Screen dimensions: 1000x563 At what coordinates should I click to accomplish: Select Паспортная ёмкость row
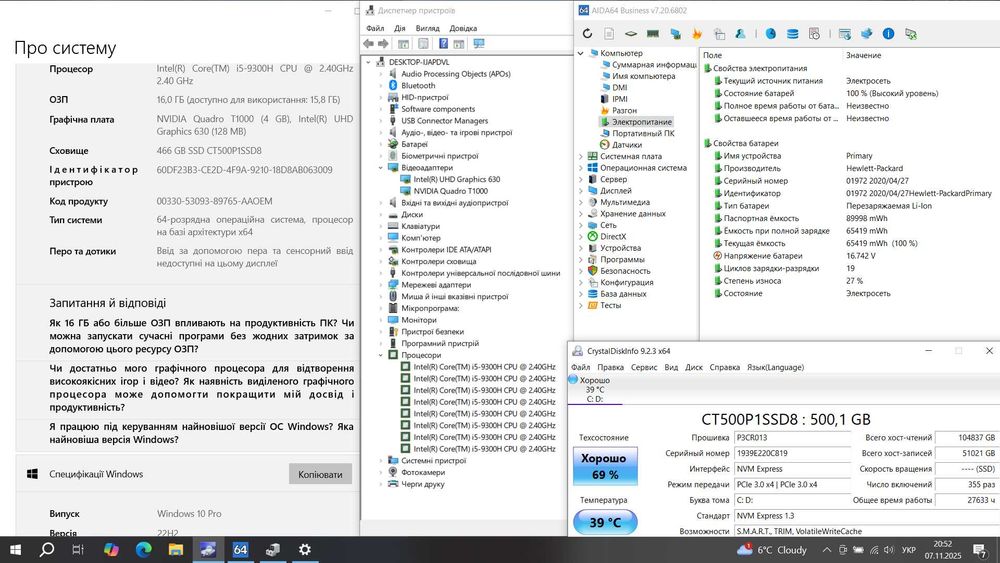tap(848, 218)
